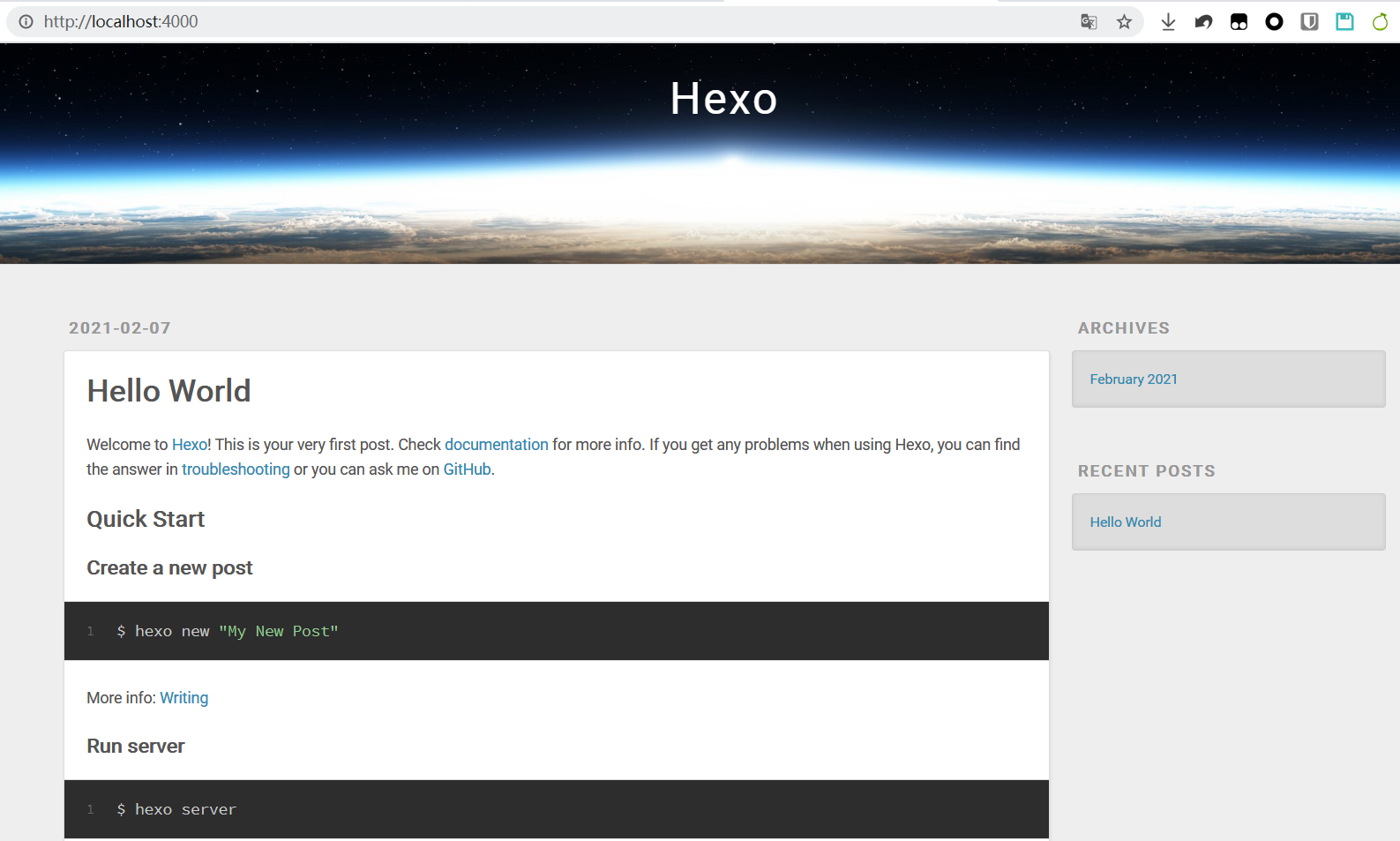Click the RECENT POSTS widget heading

coord(1147,471)
